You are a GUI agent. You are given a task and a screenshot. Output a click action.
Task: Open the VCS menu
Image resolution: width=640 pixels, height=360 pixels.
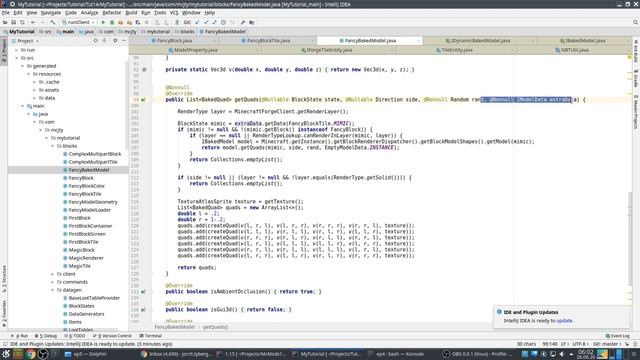(174, 13)
